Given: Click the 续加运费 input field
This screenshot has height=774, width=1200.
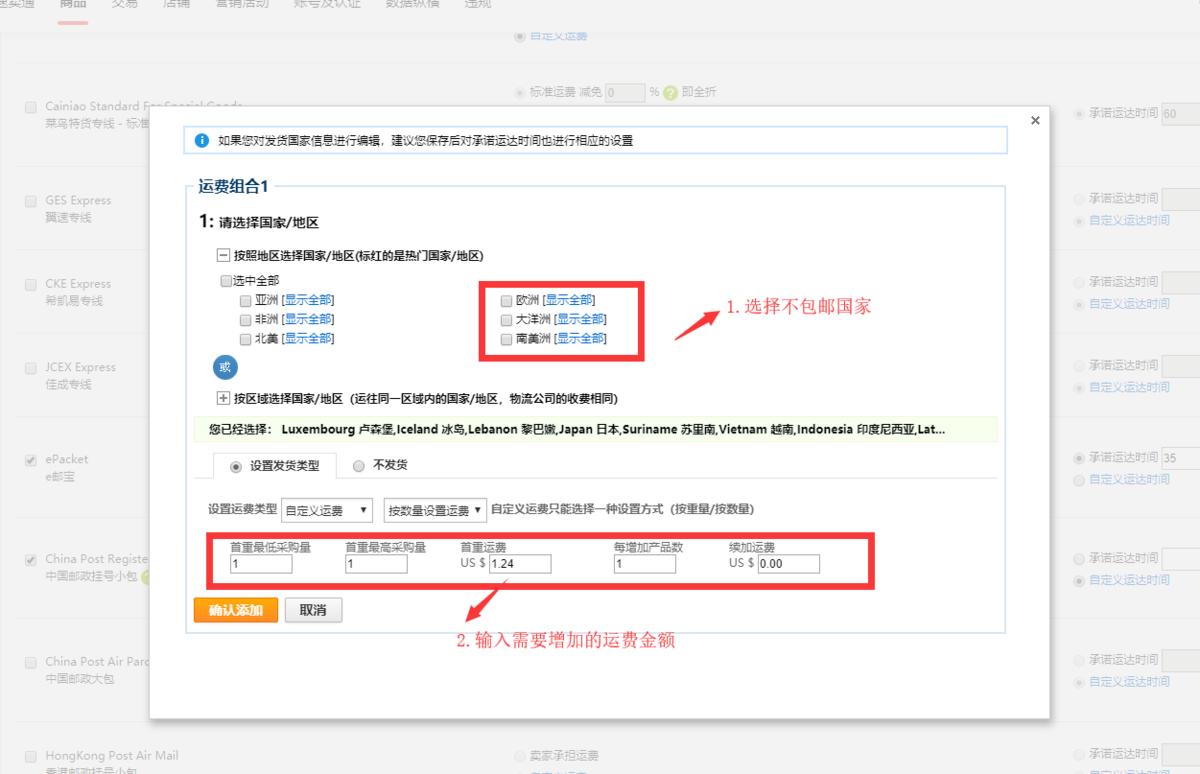Looking at the screenshot, I should click(788, 564).
